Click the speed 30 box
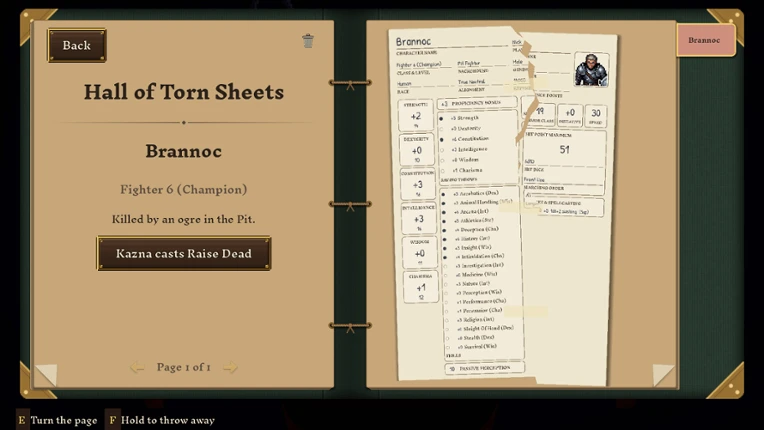The width and height of the screenshot is (764, 430). (595, 116)
